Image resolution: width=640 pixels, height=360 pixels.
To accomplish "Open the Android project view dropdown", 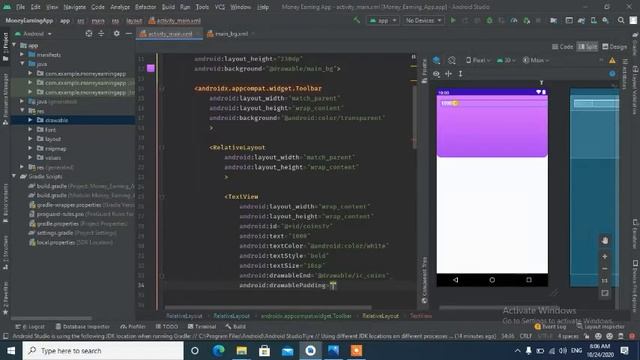I will 33,34.
